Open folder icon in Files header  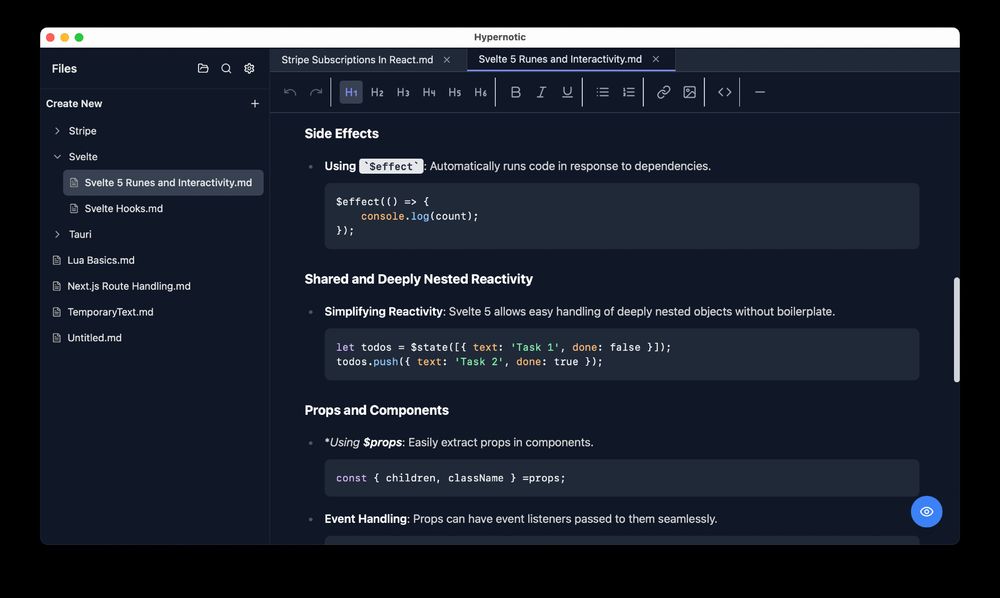click(x=203, y=68)
